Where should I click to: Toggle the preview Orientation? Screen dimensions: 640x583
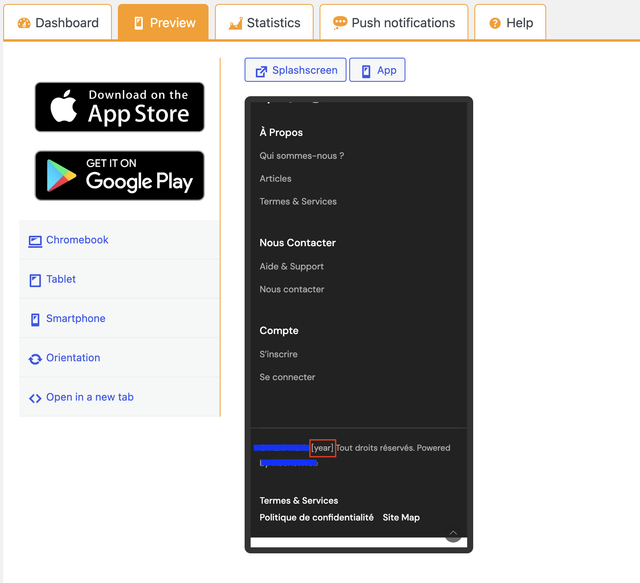tap(119, 358)
